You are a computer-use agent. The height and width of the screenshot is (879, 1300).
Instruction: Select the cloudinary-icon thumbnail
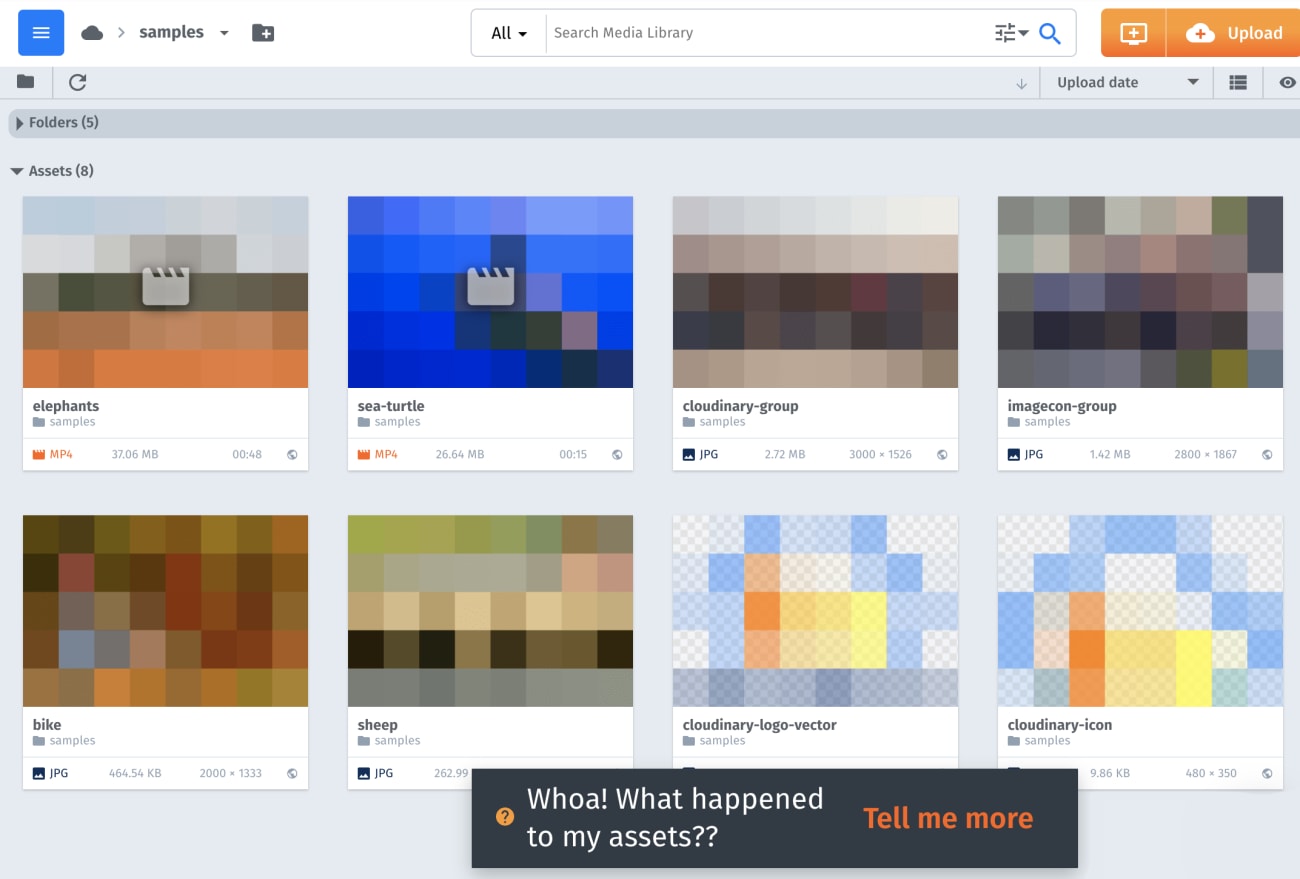tap(1140, 611)
